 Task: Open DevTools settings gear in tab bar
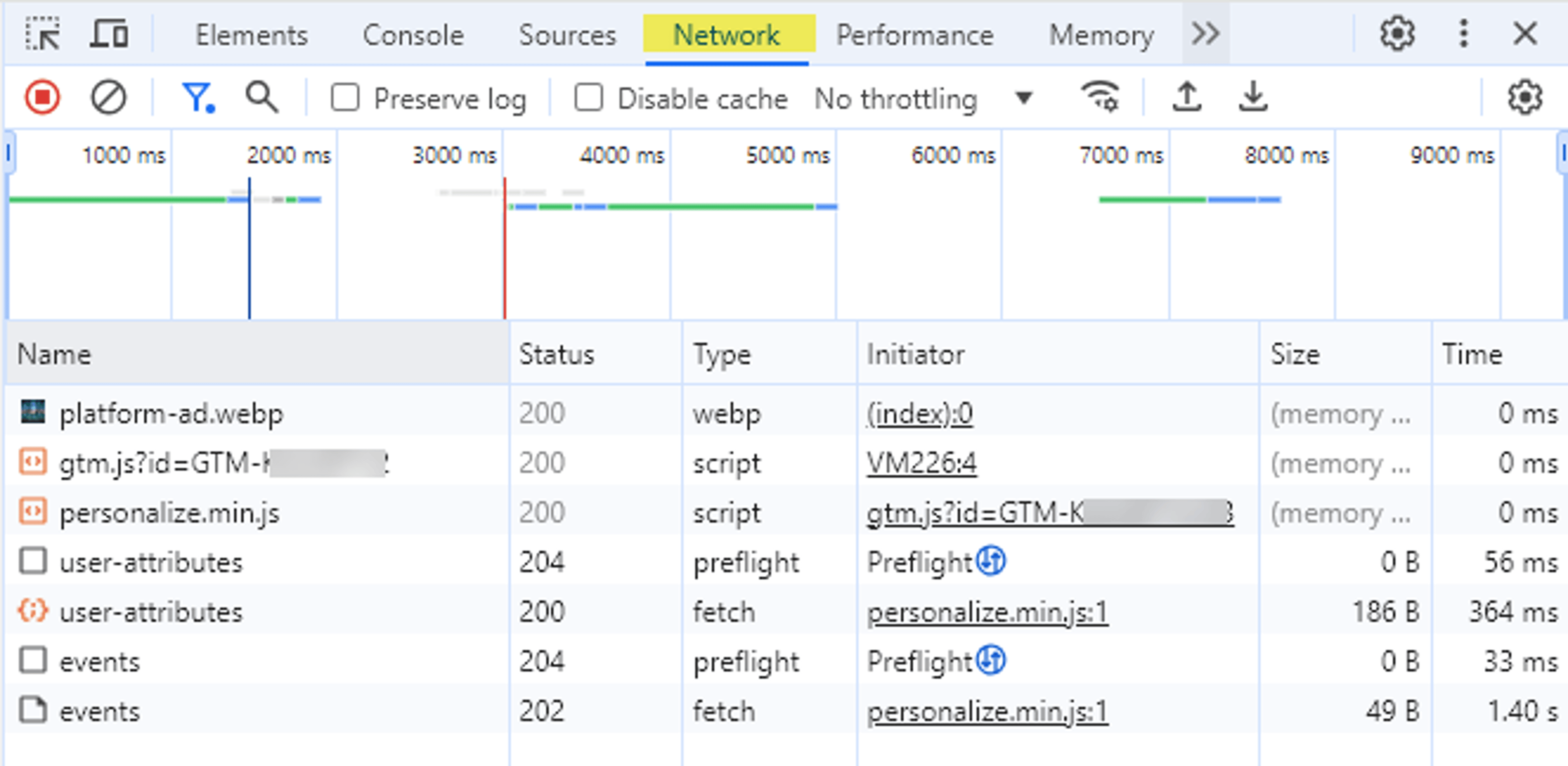[1397, 33]
